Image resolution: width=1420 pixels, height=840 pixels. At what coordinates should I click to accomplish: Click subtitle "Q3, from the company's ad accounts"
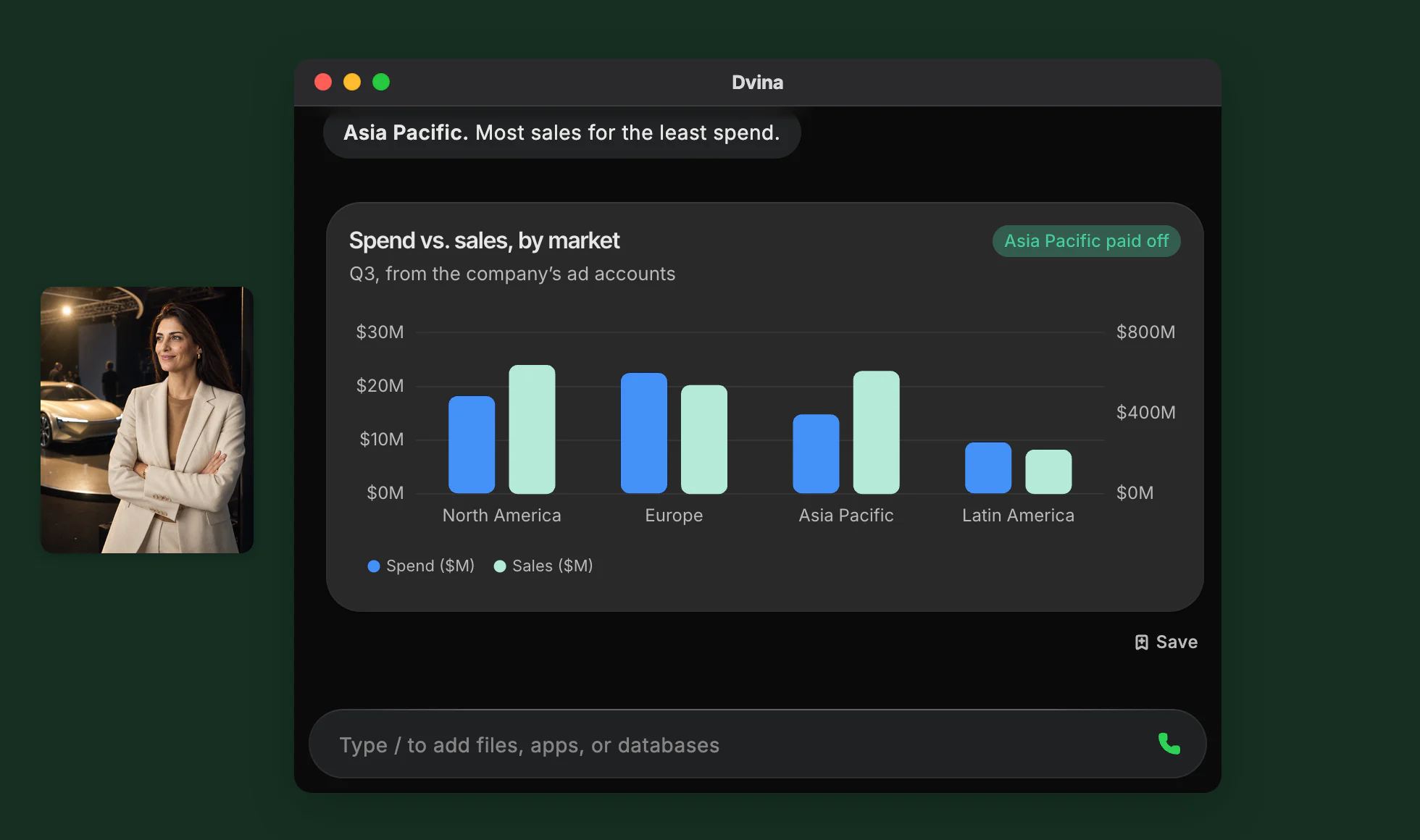(x=512, y=274)
